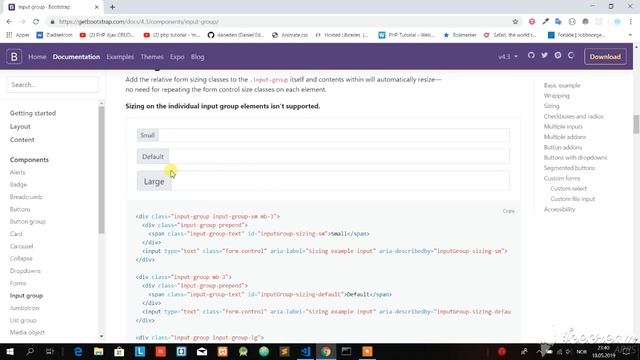Expand Layout sidebar section
Screen dimensions: 640x360
point(20,127)
